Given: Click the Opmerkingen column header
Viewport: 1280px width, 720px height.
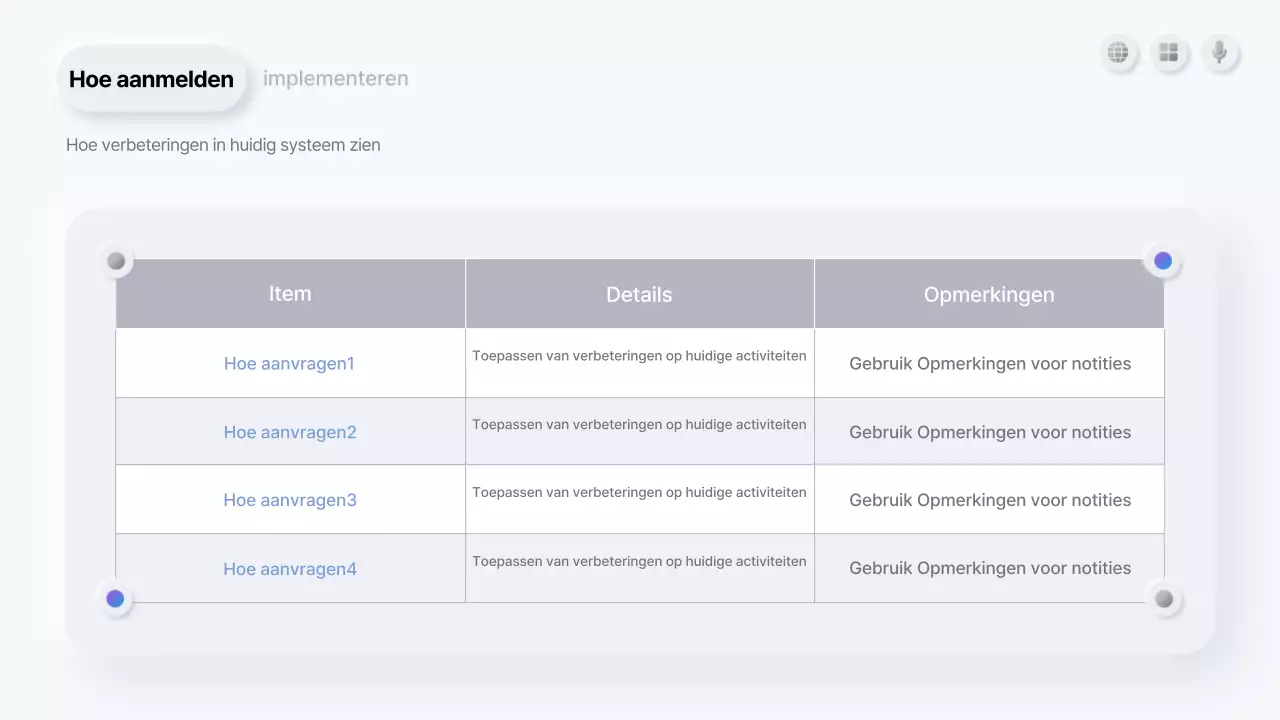Looking at the screenshot, I should click(989, 293).
